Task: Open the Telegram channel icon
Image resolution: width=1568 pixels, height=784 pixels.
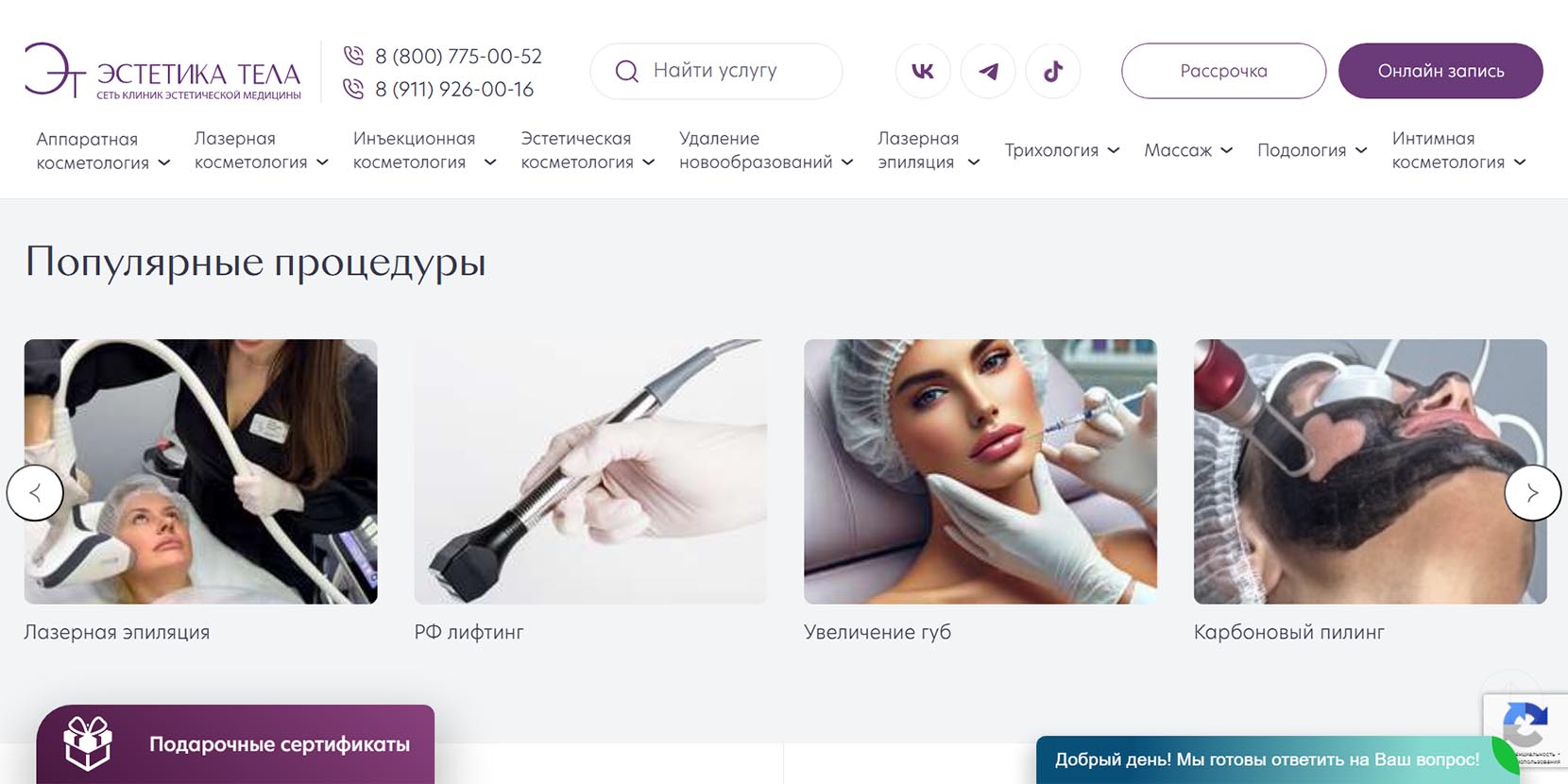Action: [x=988, y=71]
